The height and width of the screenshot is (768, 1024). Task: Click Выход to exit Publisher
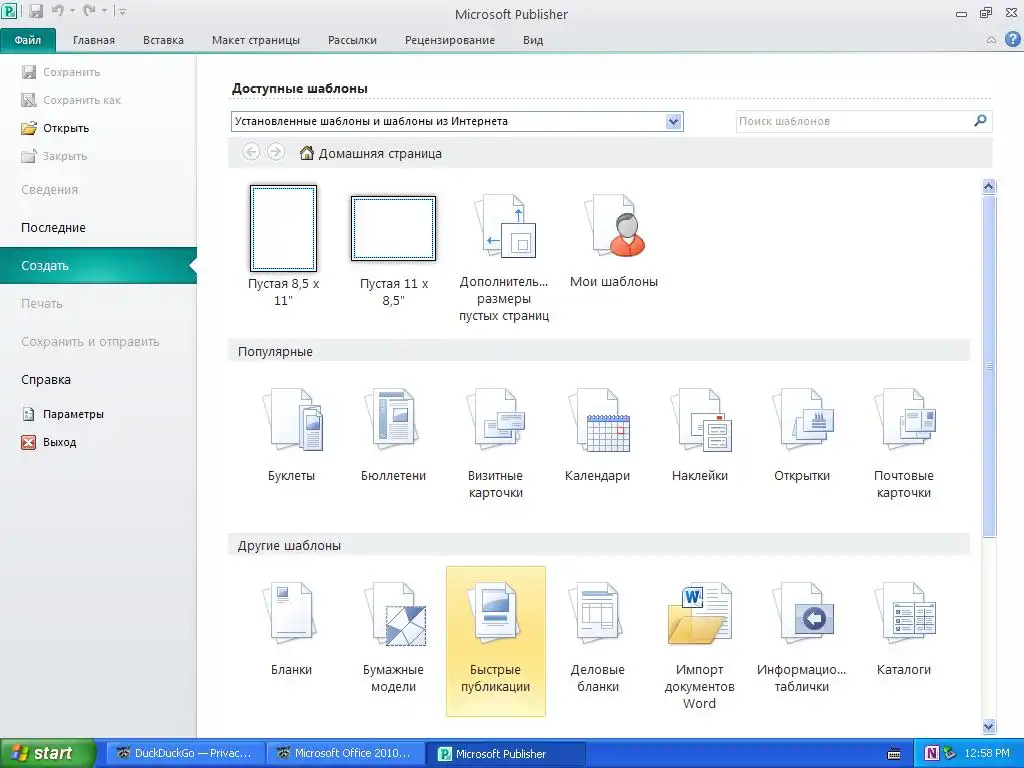click(49, 442)
